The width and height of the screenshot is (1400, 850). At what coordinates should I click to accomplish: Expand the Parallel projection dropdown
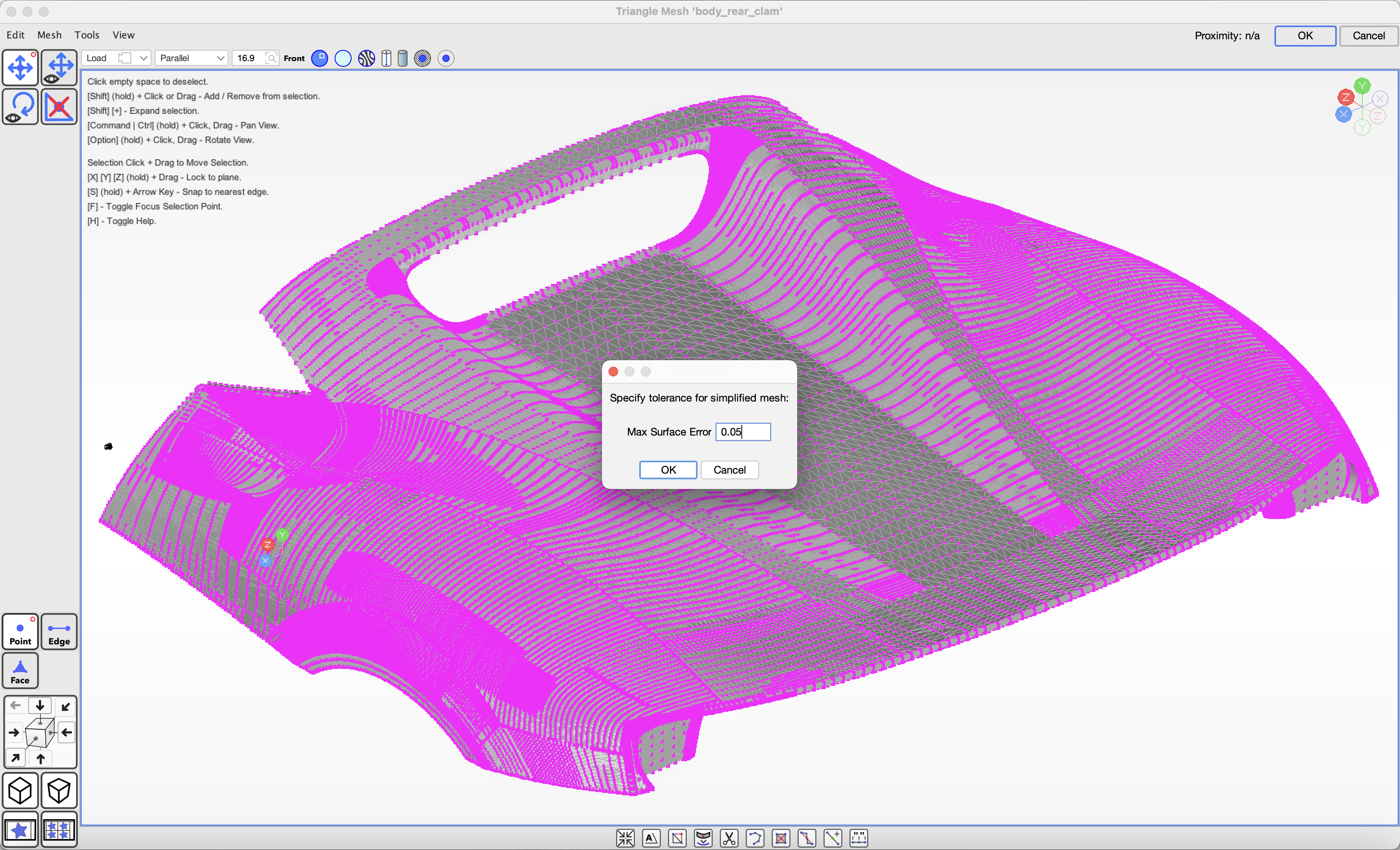coord(192,58)
